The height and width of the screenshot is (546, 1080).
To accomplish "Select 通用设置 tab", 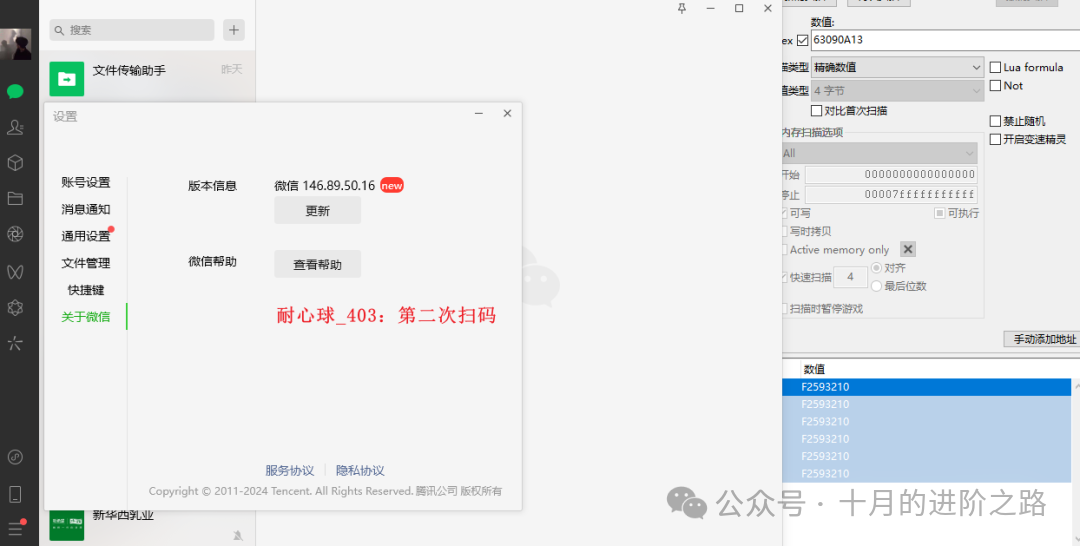I will point(85,236).
